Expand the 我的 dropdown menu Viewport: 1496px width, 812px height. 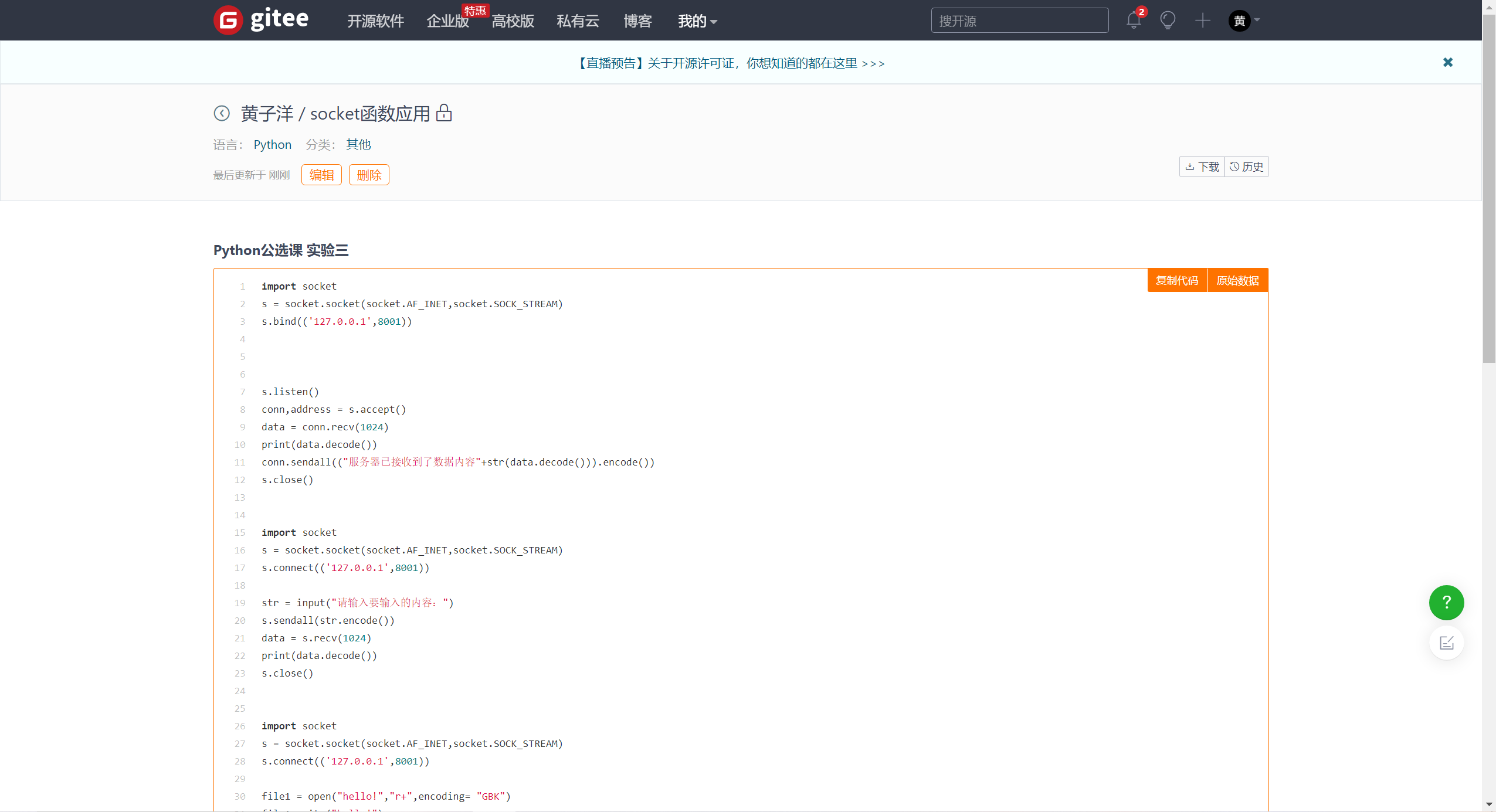(x=697, y=21)
